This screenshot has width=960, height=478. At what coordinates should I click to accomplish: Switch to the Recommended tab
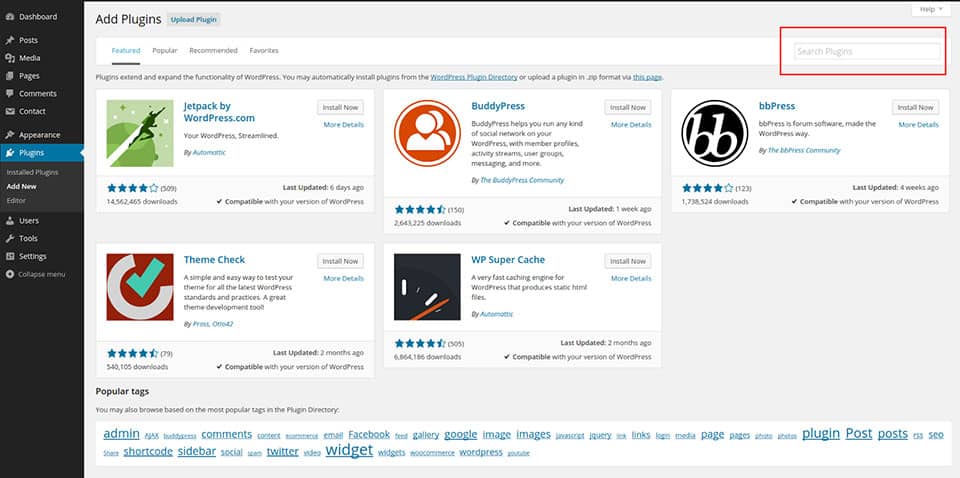[213, 51]
